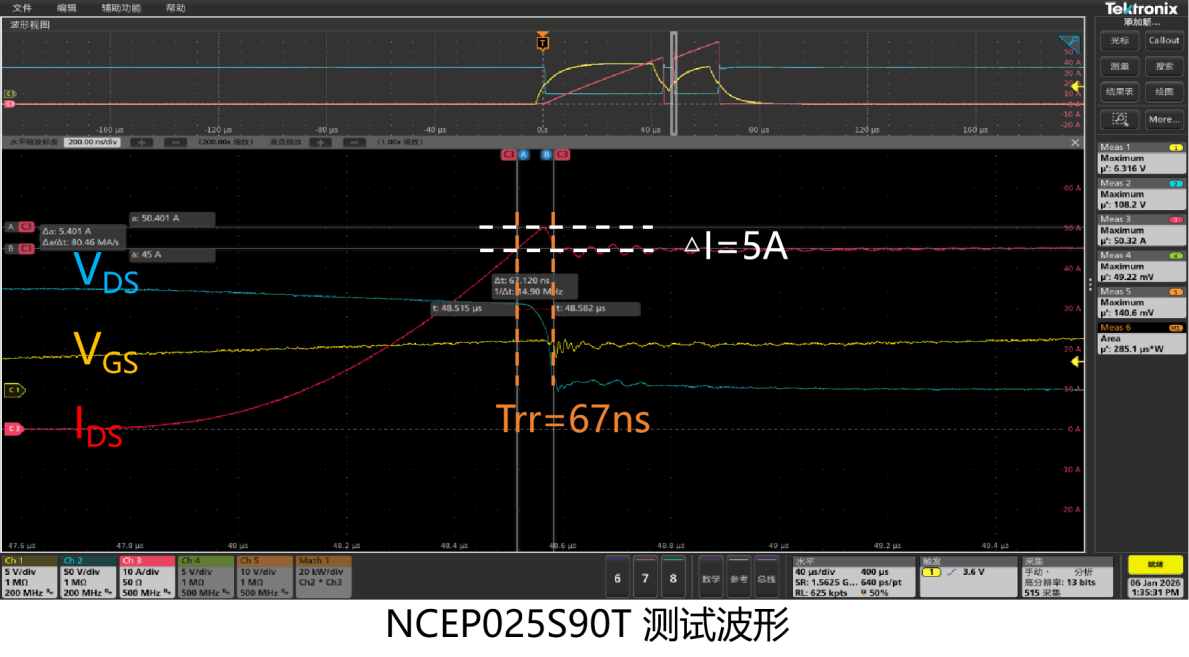Click the yellow 就绪 (Ready) status button

pyautogui.click(x=1155, y=565)
